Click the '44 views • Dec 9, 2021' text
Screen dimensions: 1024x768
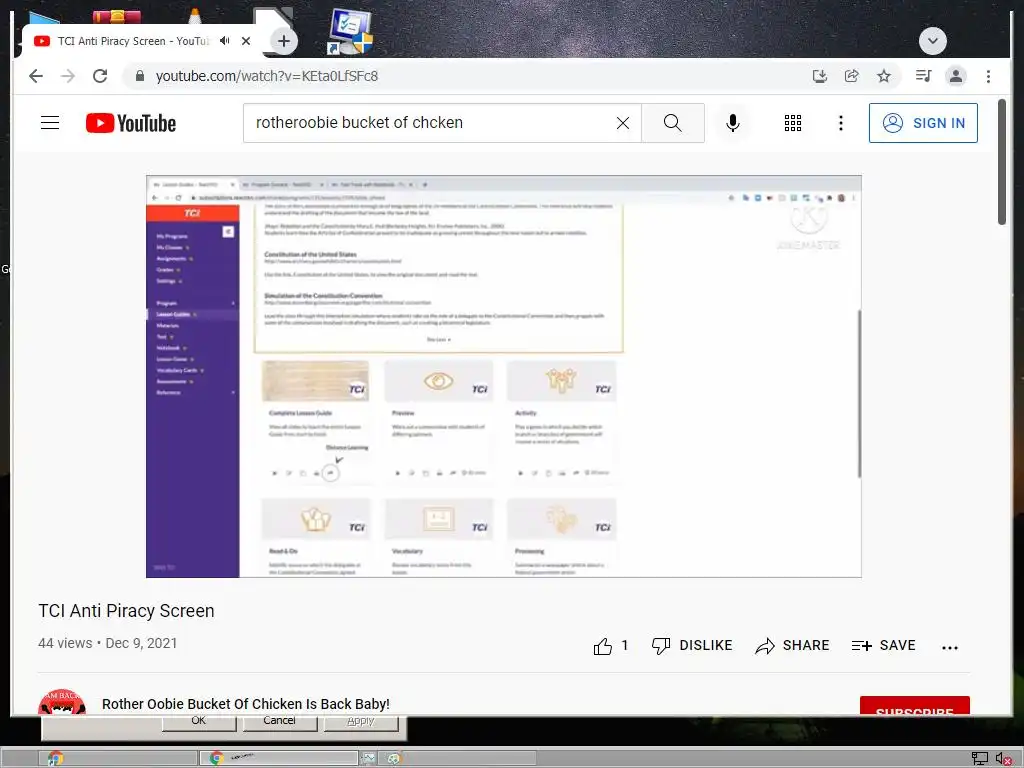pos(108,643)
